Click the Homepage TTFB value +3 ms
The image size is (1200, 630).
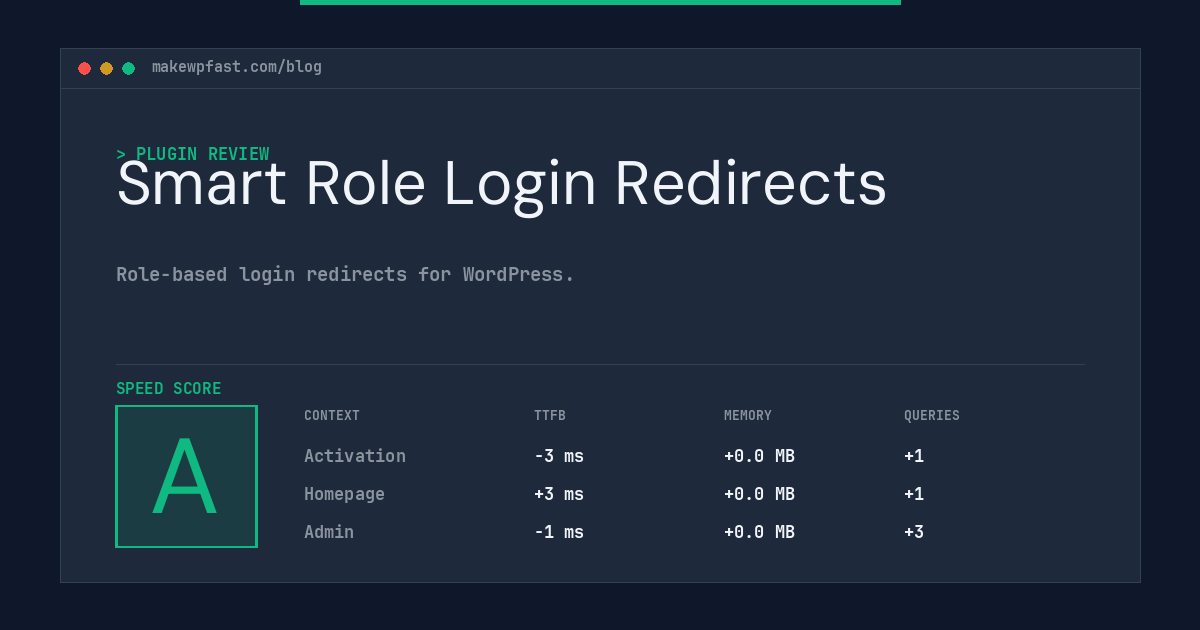pos(559,494)
